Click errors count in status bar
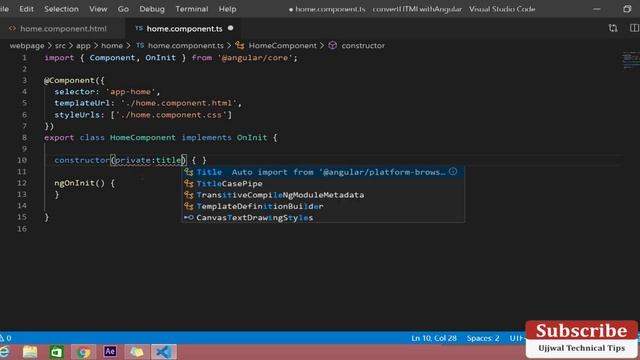Viewport: 640px width, 360px height. point(6,338)
